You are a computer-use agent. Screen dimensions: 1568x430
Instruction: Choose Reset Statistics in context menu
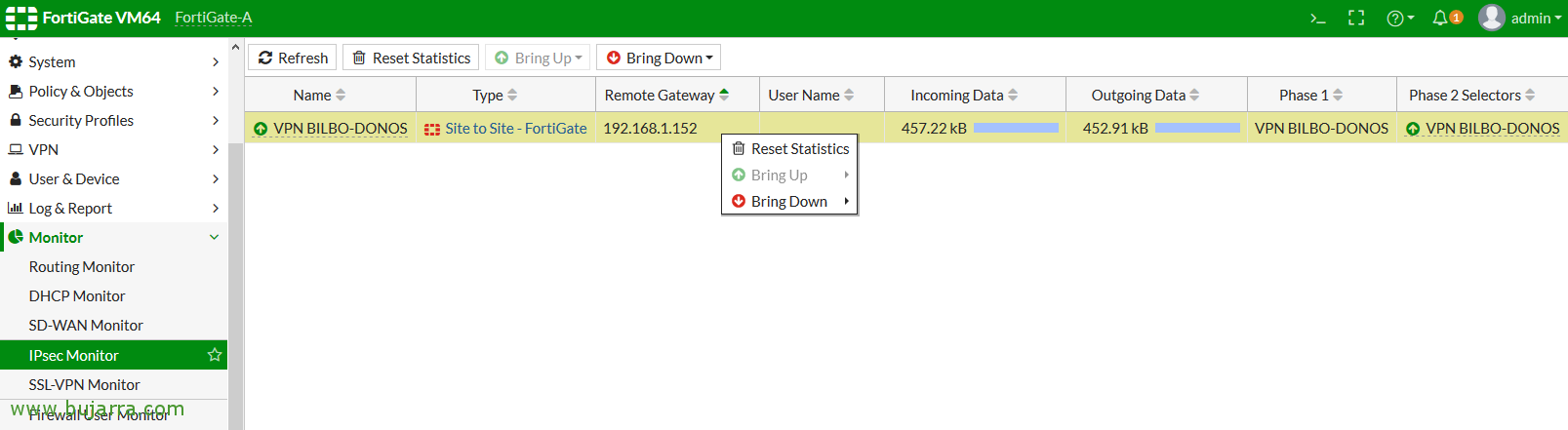799,148
